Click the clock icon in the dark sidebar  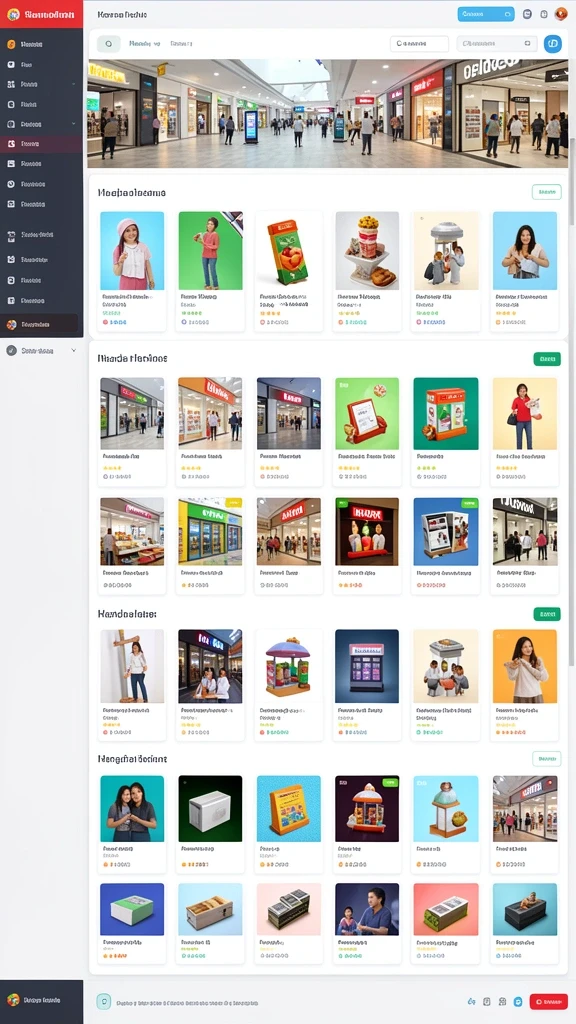pyautogui.click(x=11, y=184)
